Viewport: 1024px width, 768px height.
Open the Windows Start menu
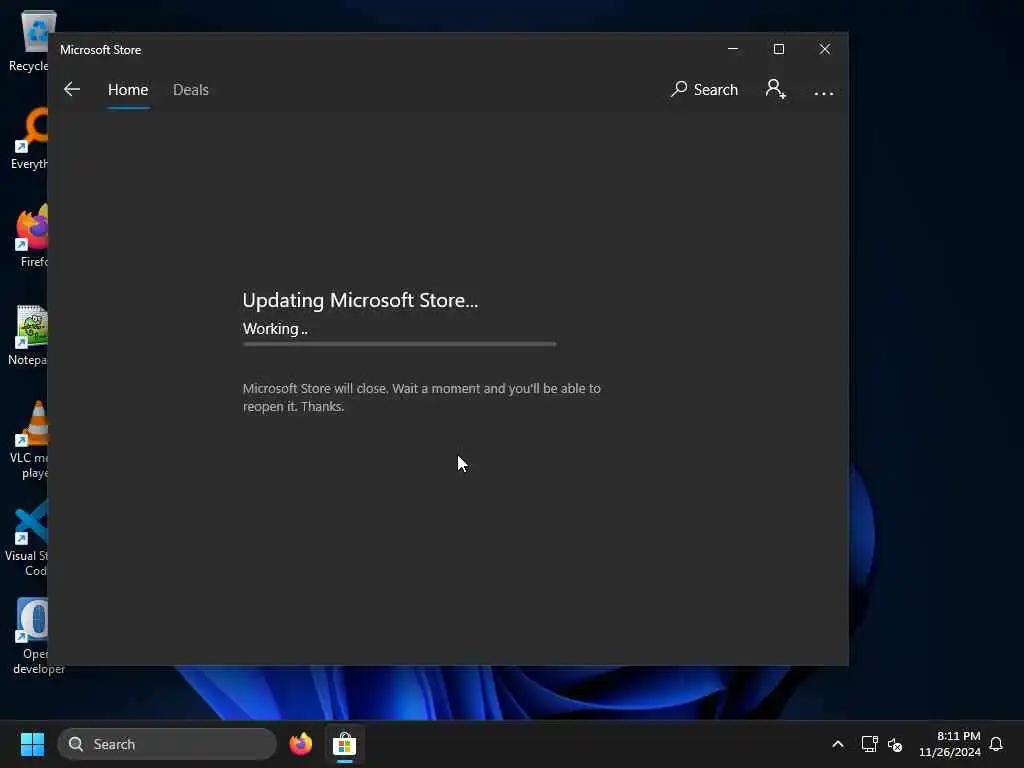(x=32, y=744)
